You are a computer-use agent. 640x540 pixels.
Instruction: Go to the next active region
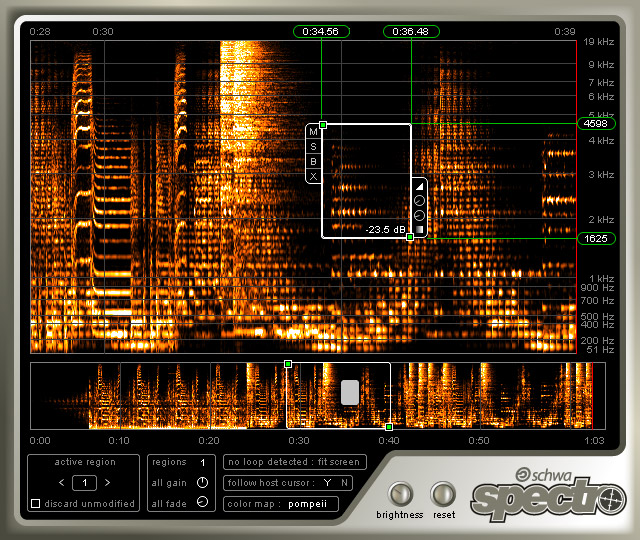point(109,483)
